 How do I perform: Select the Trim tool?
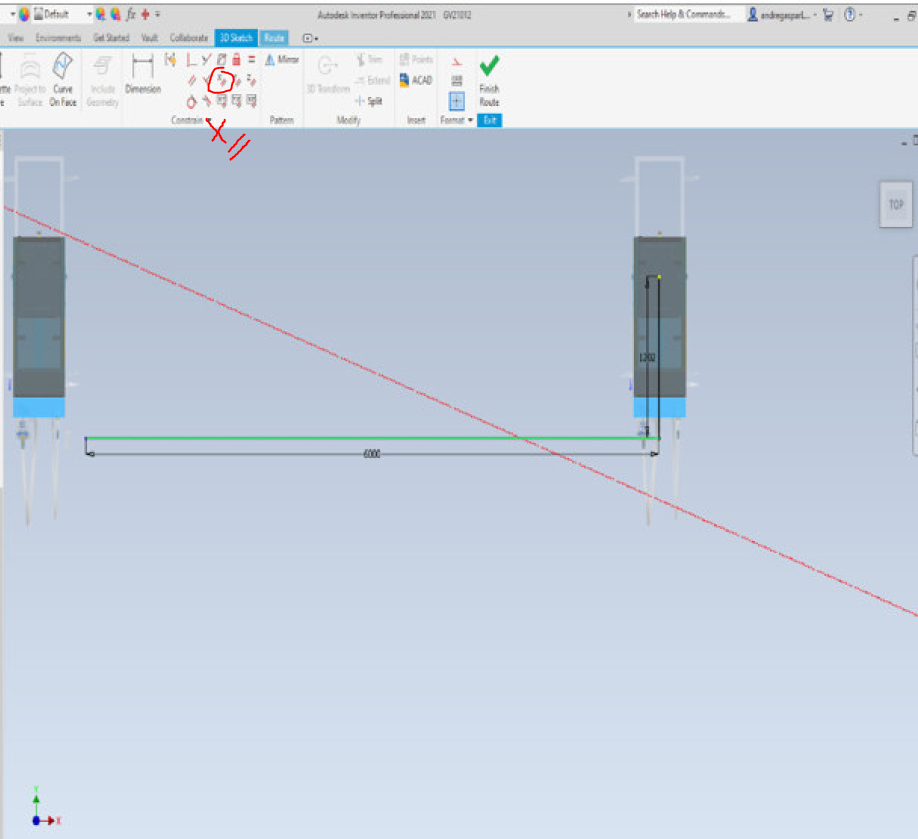click(x=369, y=59)
